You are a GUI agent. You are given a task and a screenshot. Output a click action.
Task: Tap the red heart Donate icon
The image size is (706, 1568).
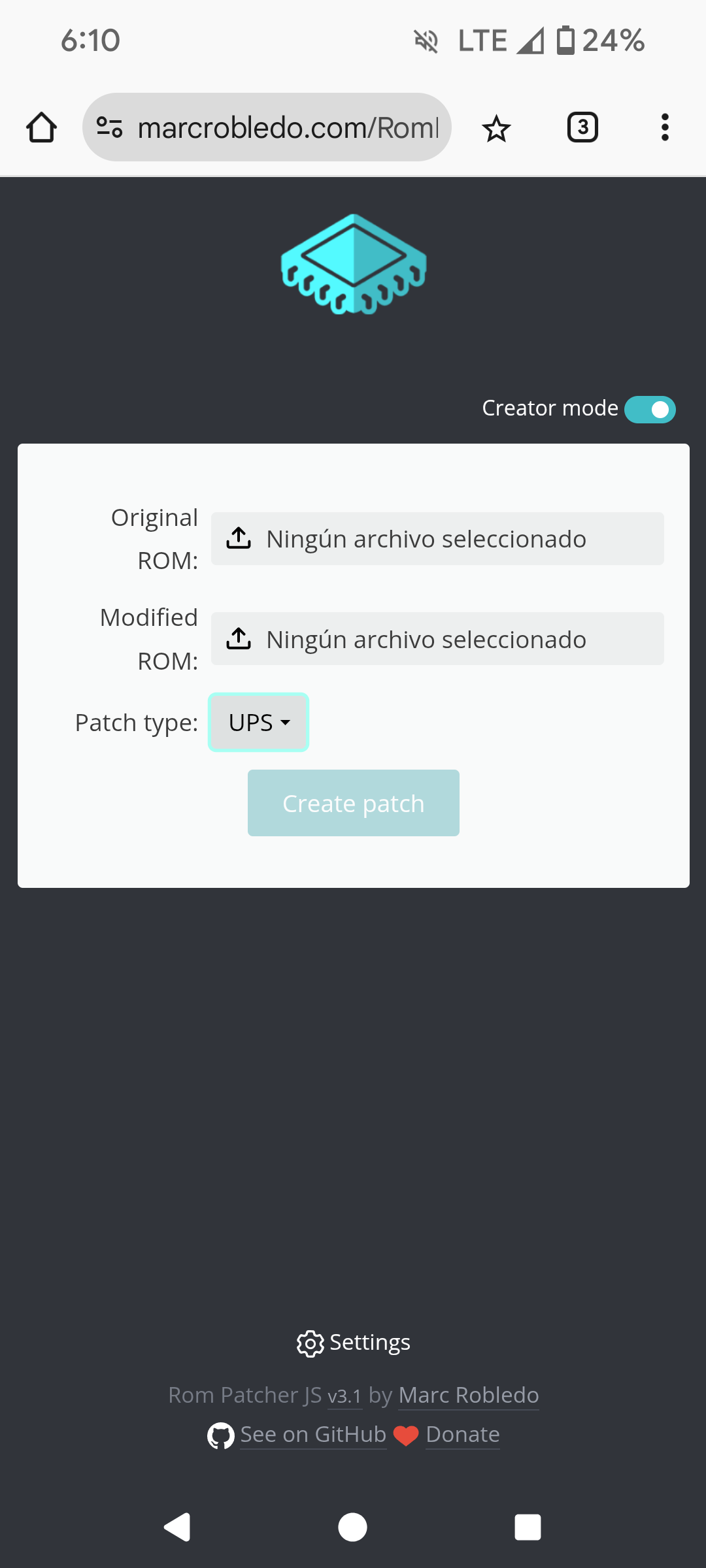[406, 1435]
